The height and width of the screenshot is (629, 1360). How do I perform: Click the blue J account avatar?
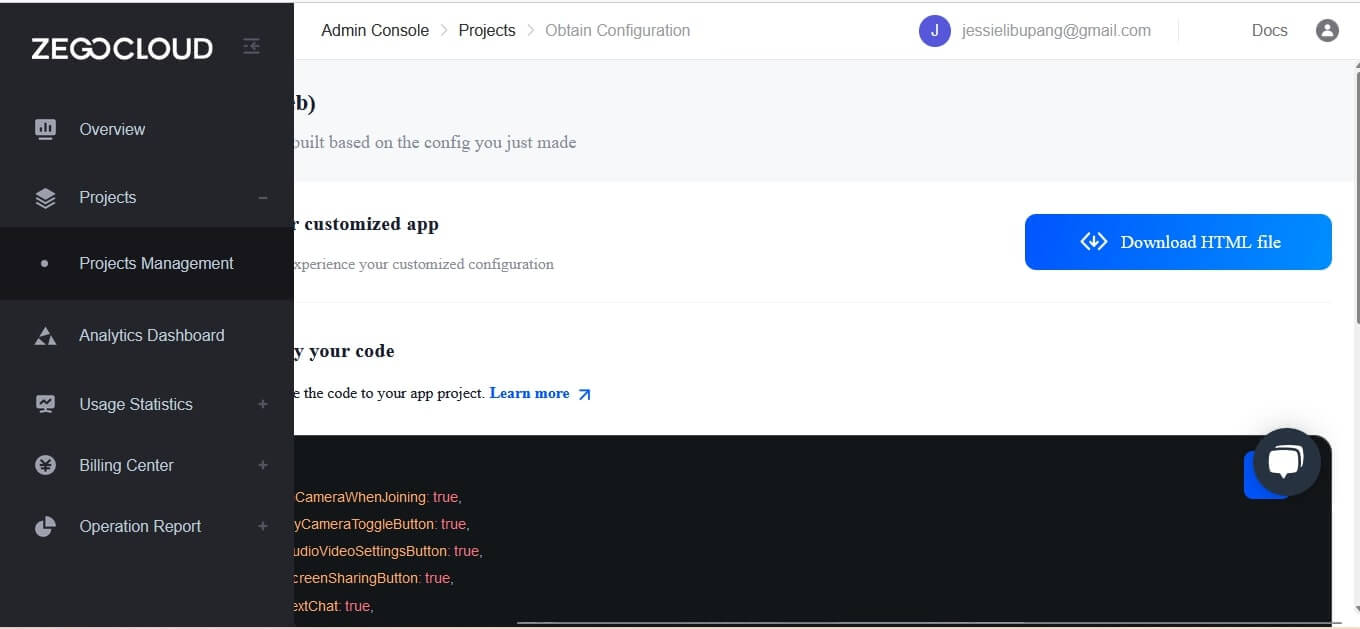pos(934,30)
